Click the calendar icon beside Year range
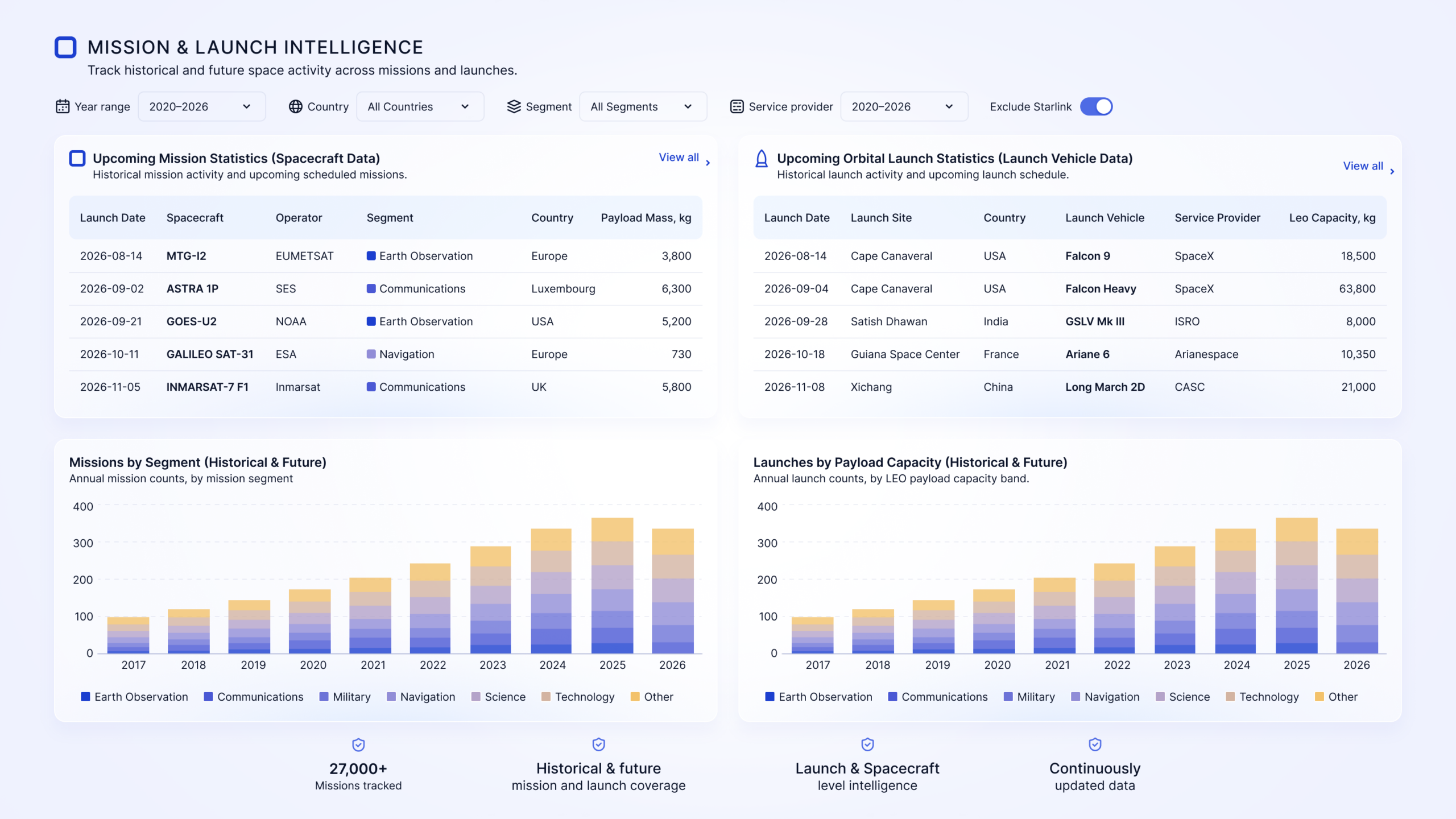 [63, 106]
